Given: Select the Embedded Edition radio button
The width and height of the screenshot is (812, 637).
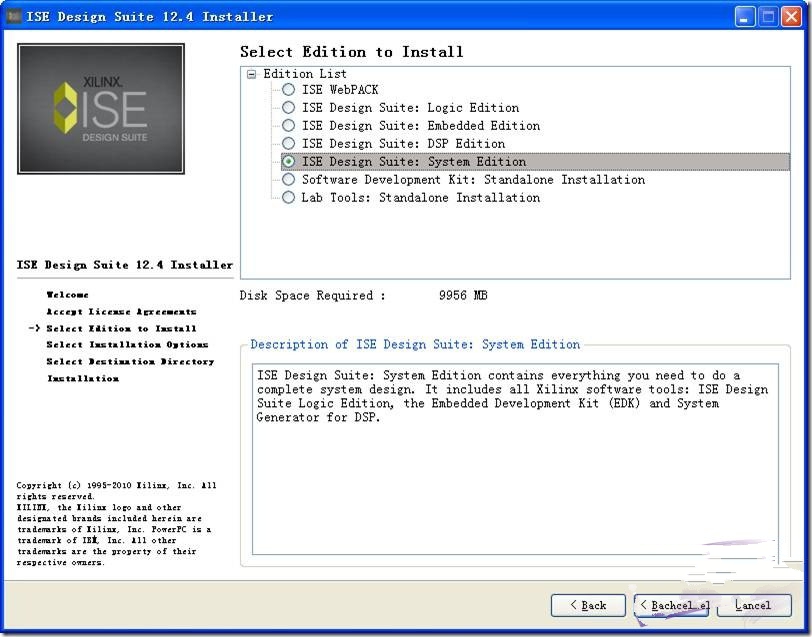Looking at the screenshot, I should coord(288,125).
